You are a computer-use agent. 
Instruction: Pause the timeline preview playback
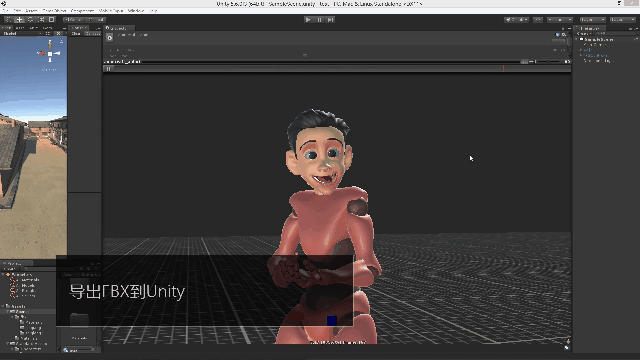coord(108,69)
